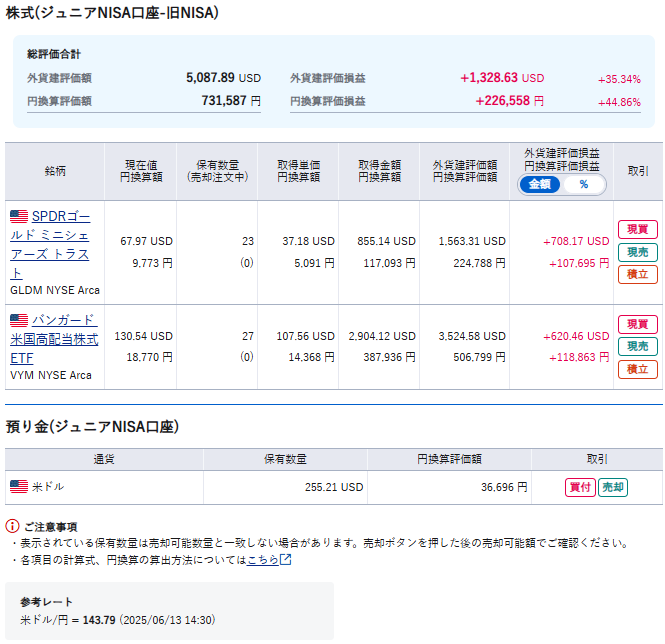The height and width of the screenshot is (644, 665).
Task: Select cash yen value 36,696 円
Action: [504, 487]
